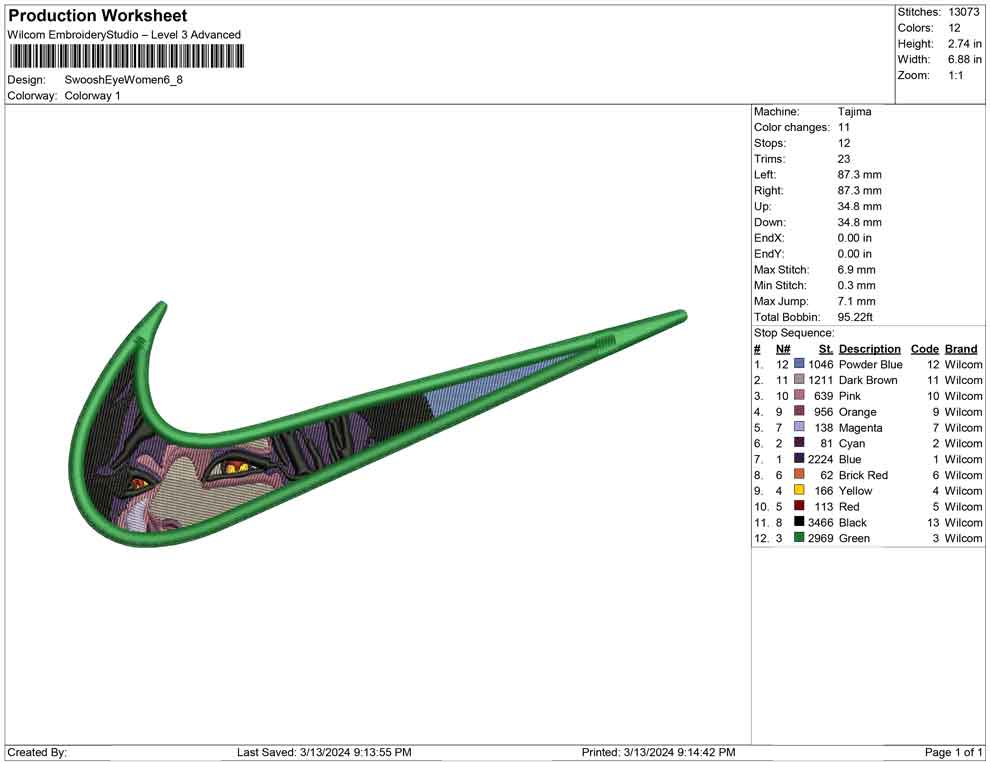
Task: Click the Cyan thread color swatch
Action: pos(799,443)
